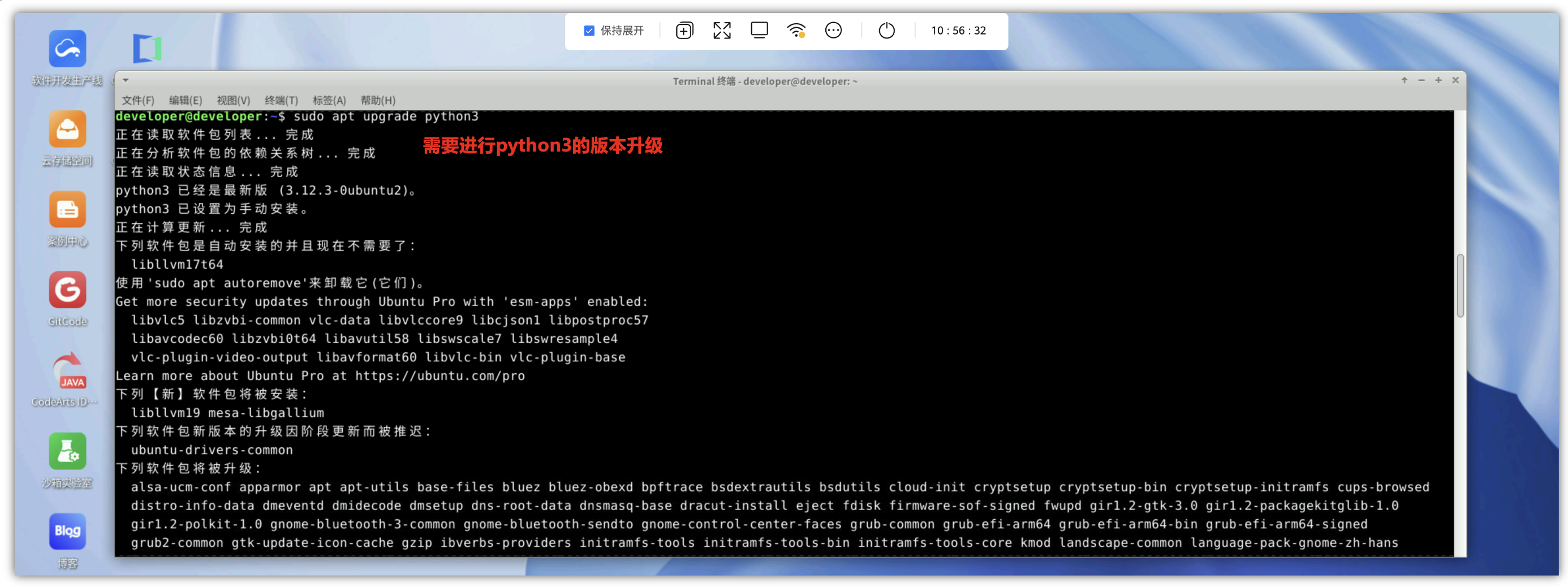Click 'vlc-plugin-video-output' package name
Viewport: 1568px width, 587px height.
(x=219, y=357)
